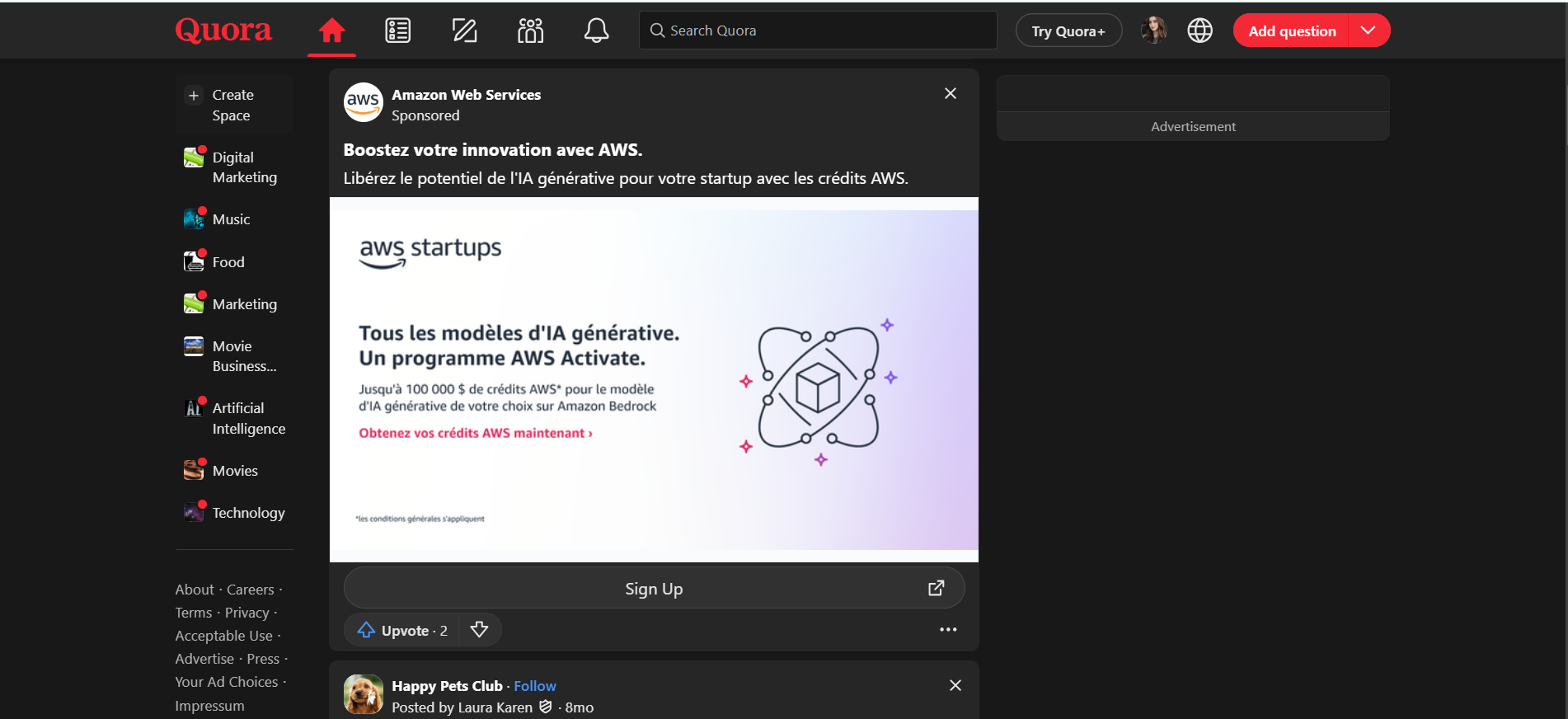The height and width of the screenshot is (719, 1568).
Task: Click the Try Quora+ button
Action: coord(1068,31)
